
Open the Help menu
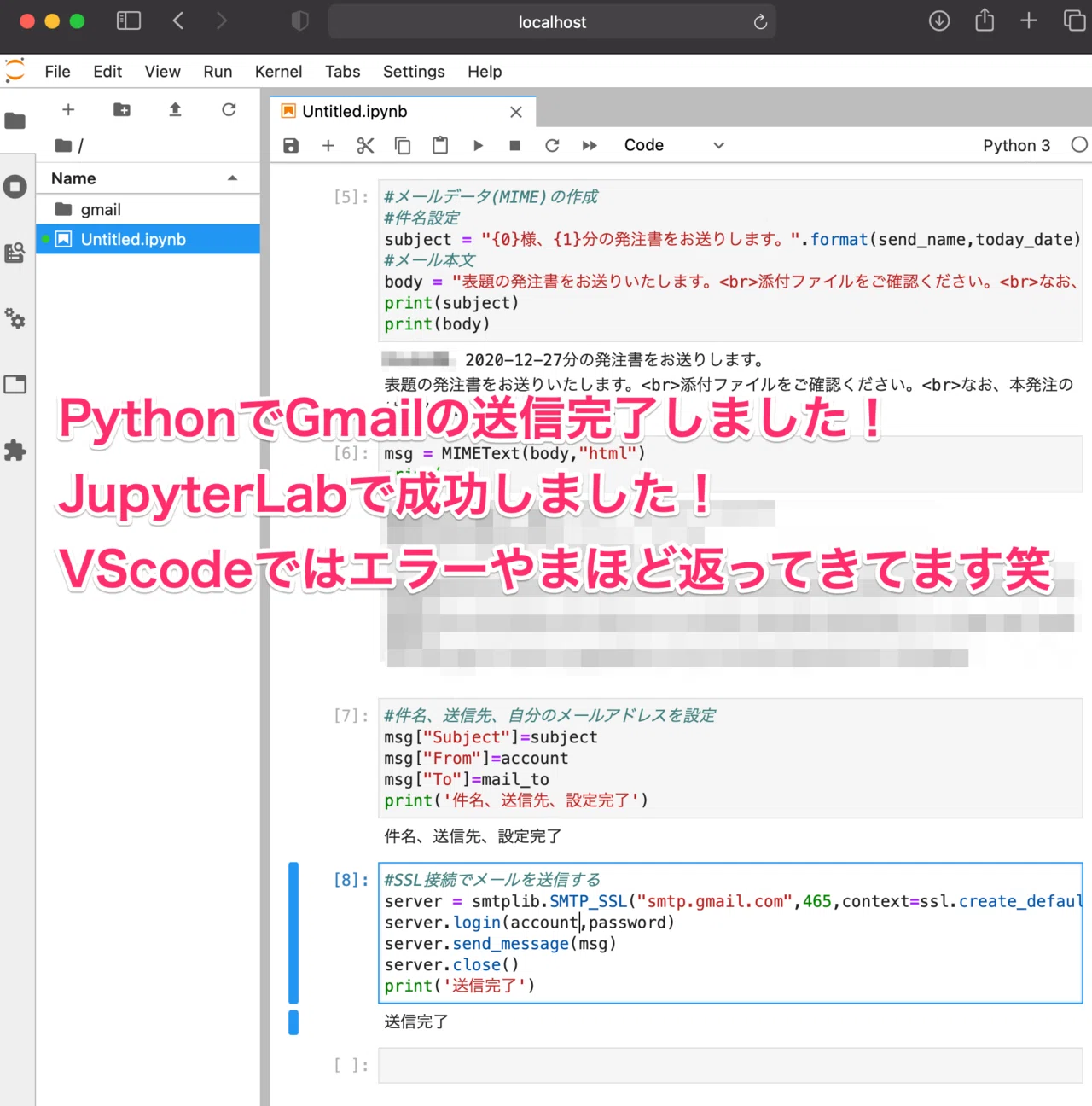[x=485, y=72]
